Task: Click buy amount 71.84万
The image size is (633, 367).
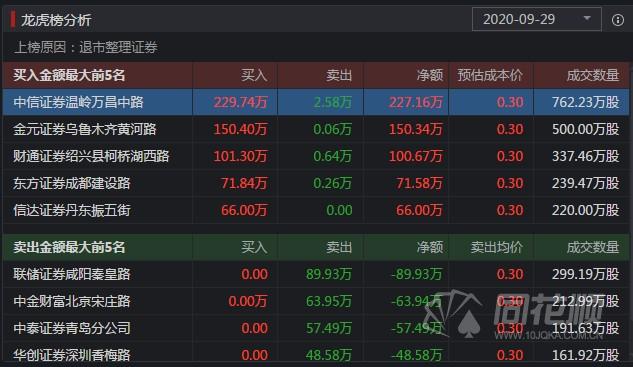Action: click(x=244, y=183)
